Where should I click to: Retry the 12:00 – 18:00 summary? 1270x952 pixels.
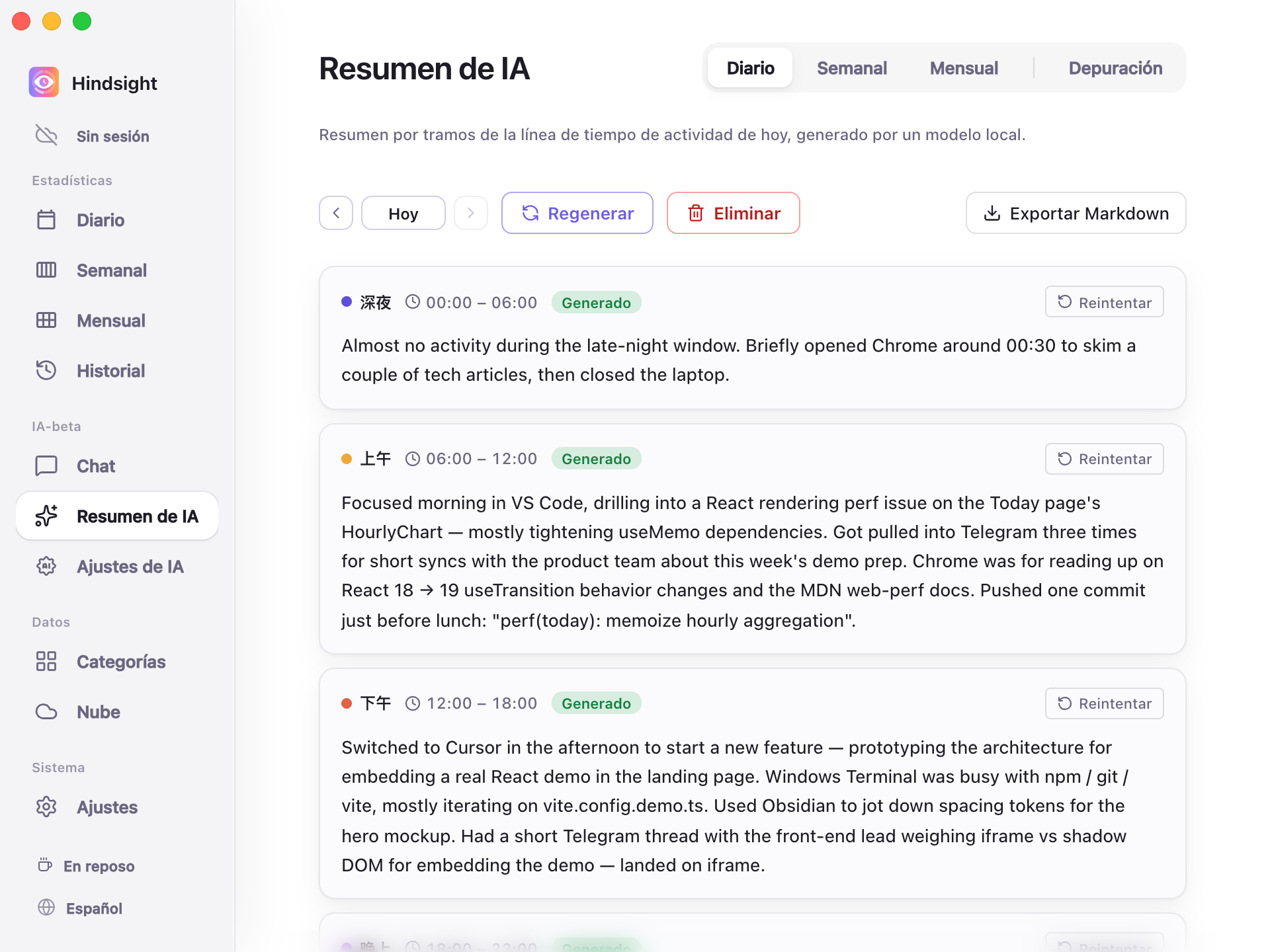1105,703
